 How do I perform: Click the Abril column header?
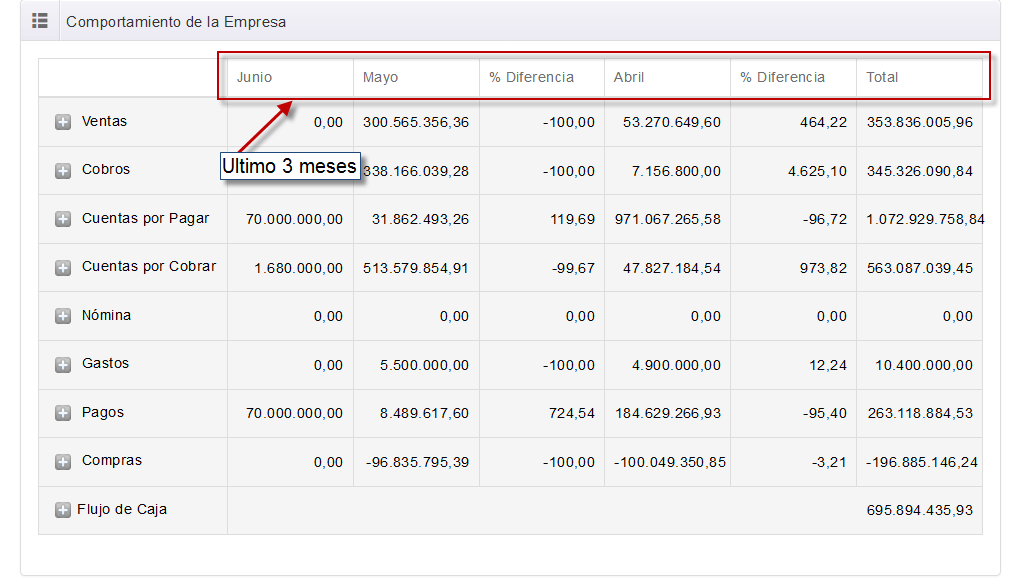629,77
